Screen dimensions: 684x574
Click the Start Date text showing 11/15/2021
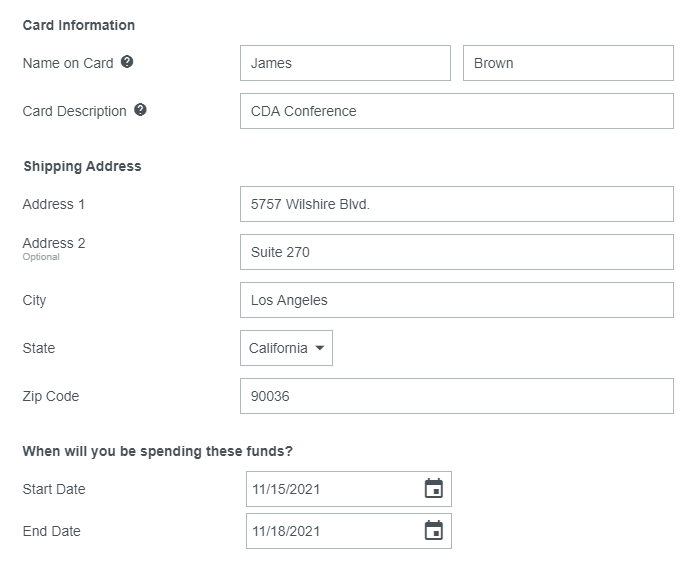286,490
